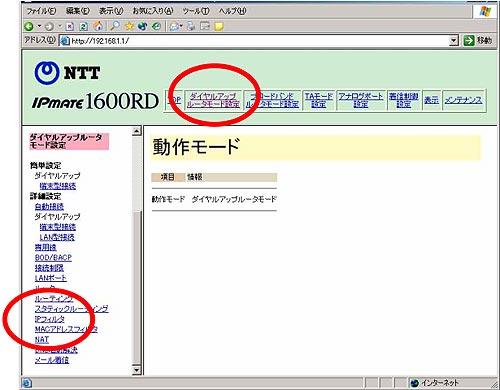The height and width of the screenshot is (390, 500).
Task: Open the ヘルプ(H) menu
Action: (x=233, y=11)
